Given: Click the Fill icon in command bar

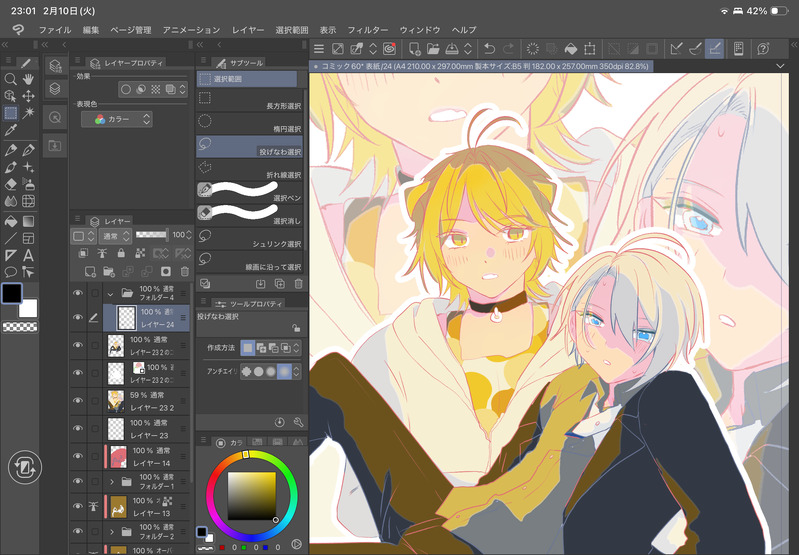Looking at the screenshot, I should pyautogui.click(x=571, y=49).
